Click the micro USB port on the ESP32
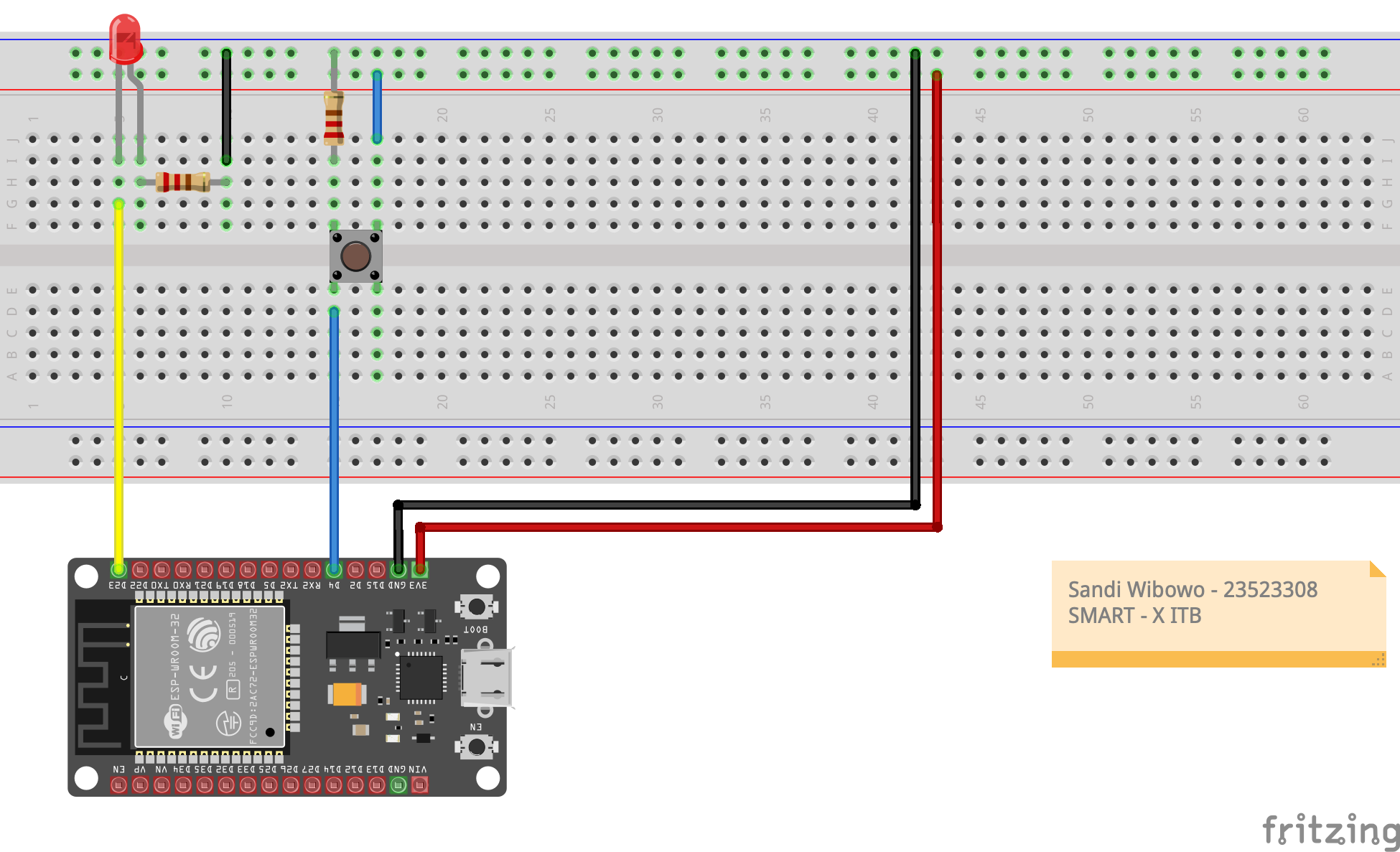1400x852 pixels. (x=486, y=678)
